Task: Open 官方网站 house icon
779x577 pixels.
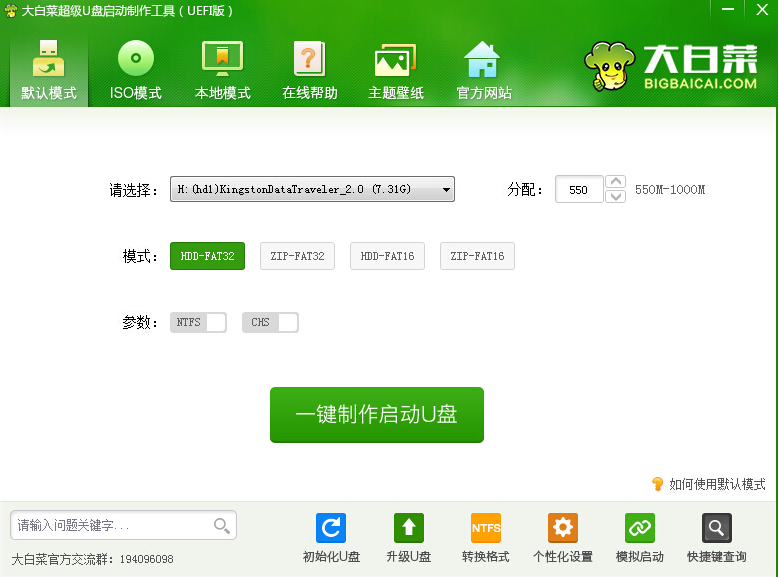Action: (x=483, y=60)
